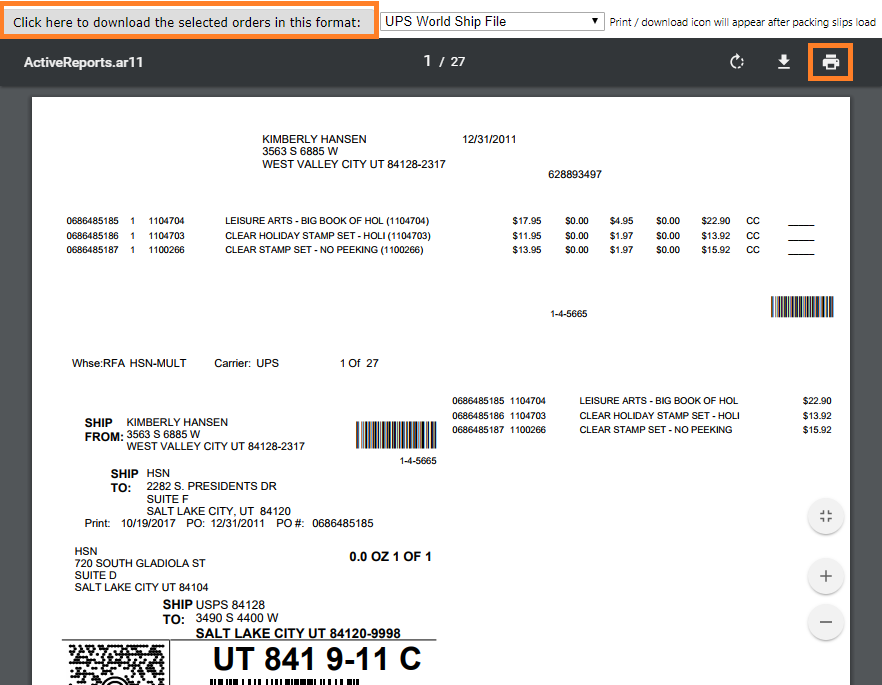Click the 1 Of 27 packing slip counter

pos(359,363)
